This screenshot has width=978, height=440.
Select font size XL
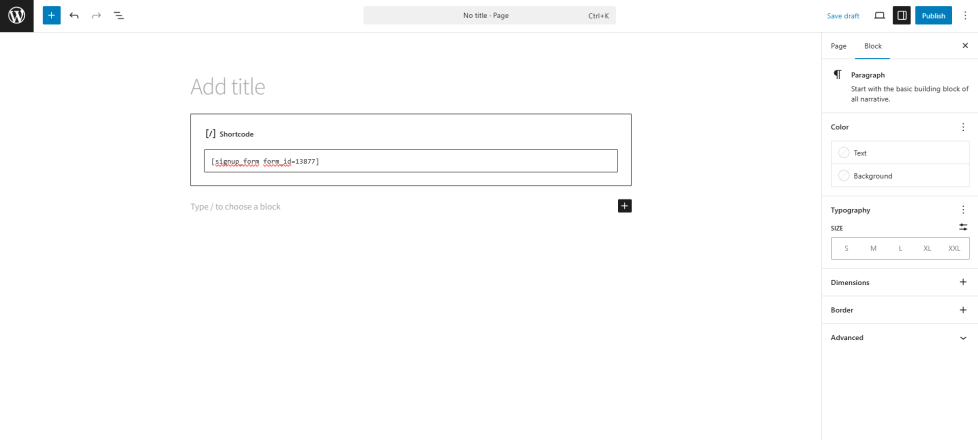927,248
